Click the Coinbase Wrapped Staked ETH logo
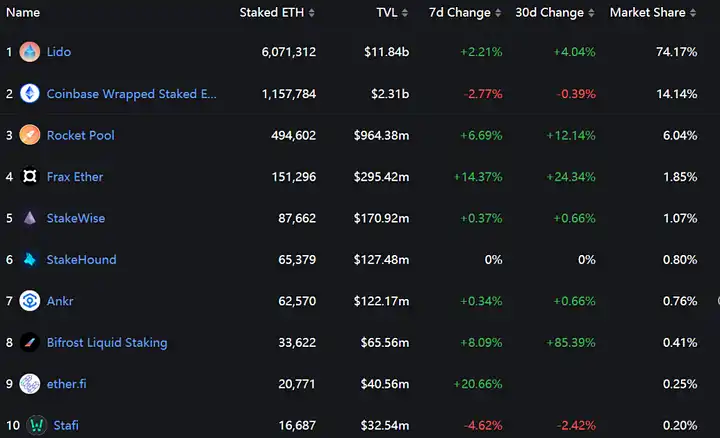This screenshot has height=438, width=720. [30, 94]
